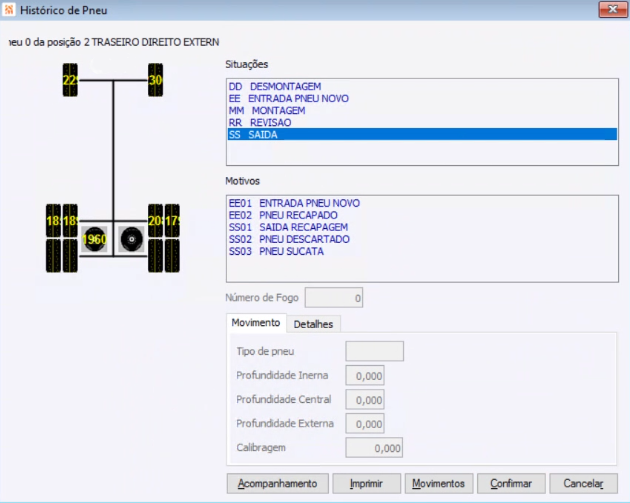This screenshot has height=503, width=630.
Task: Select the highlighted SS SAIDA situation
Action: point(422,135)
